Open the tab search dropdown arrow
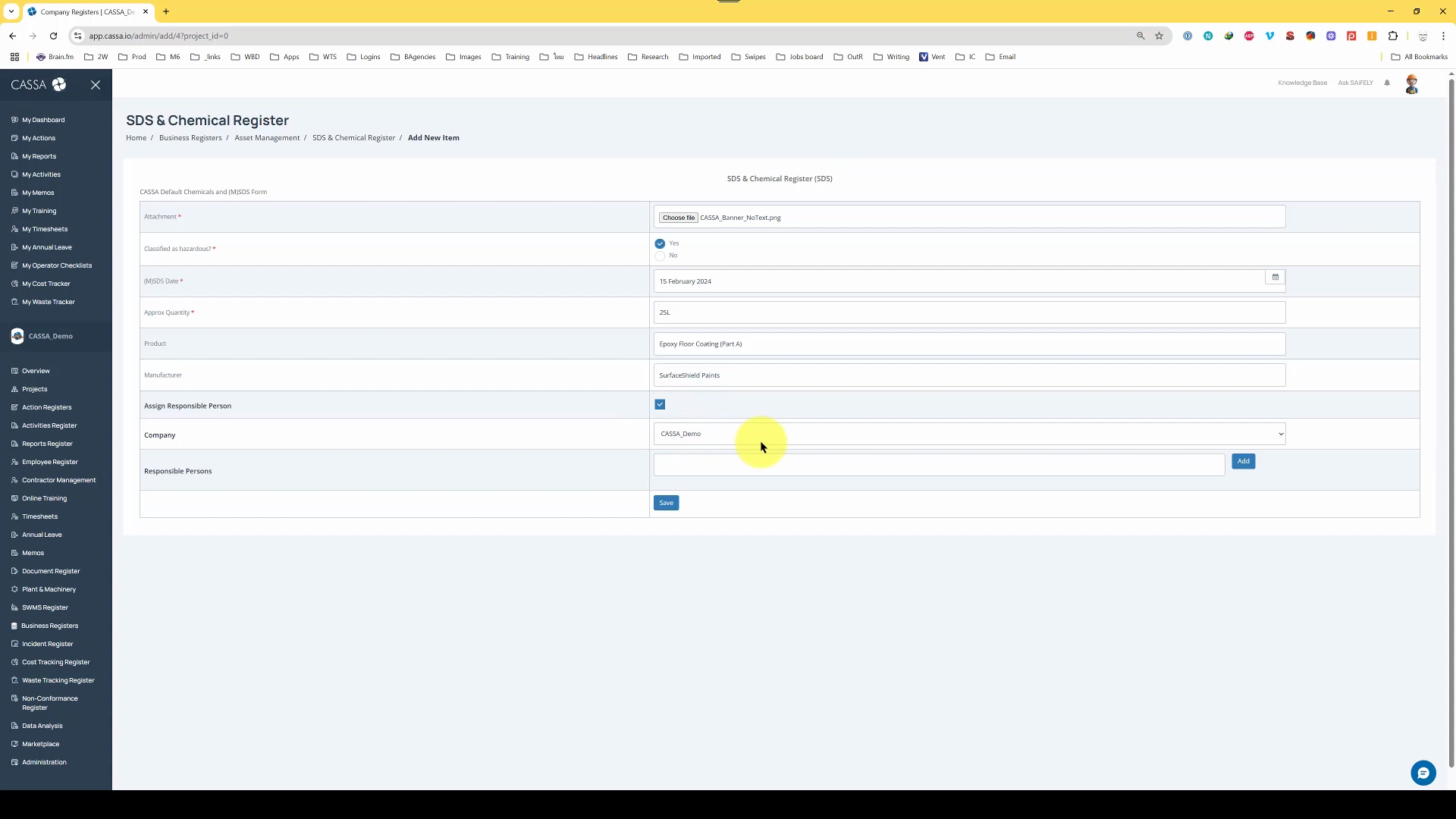This screenshot has width=1456, height=819. tap(11, 11)
